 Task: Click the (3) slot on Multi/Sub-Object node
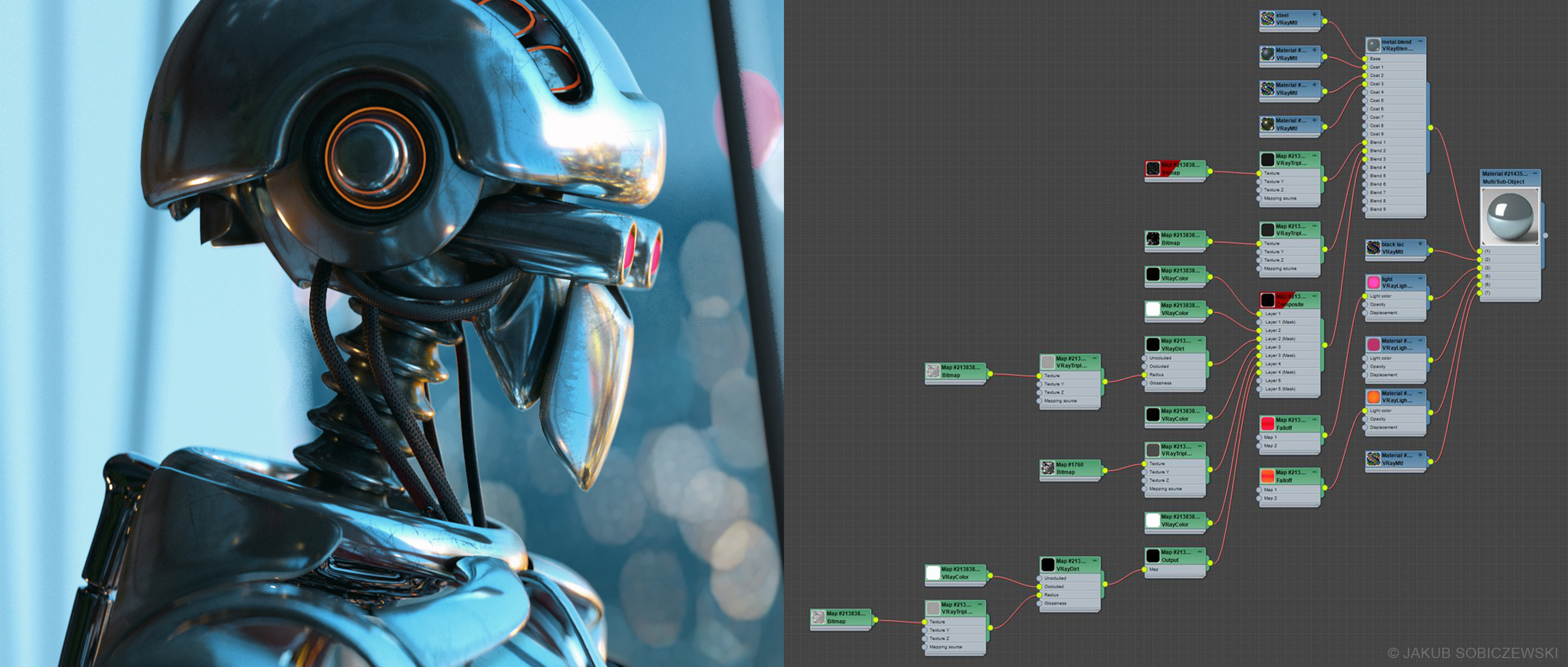pyautogui.click(x=1509, y=268)
